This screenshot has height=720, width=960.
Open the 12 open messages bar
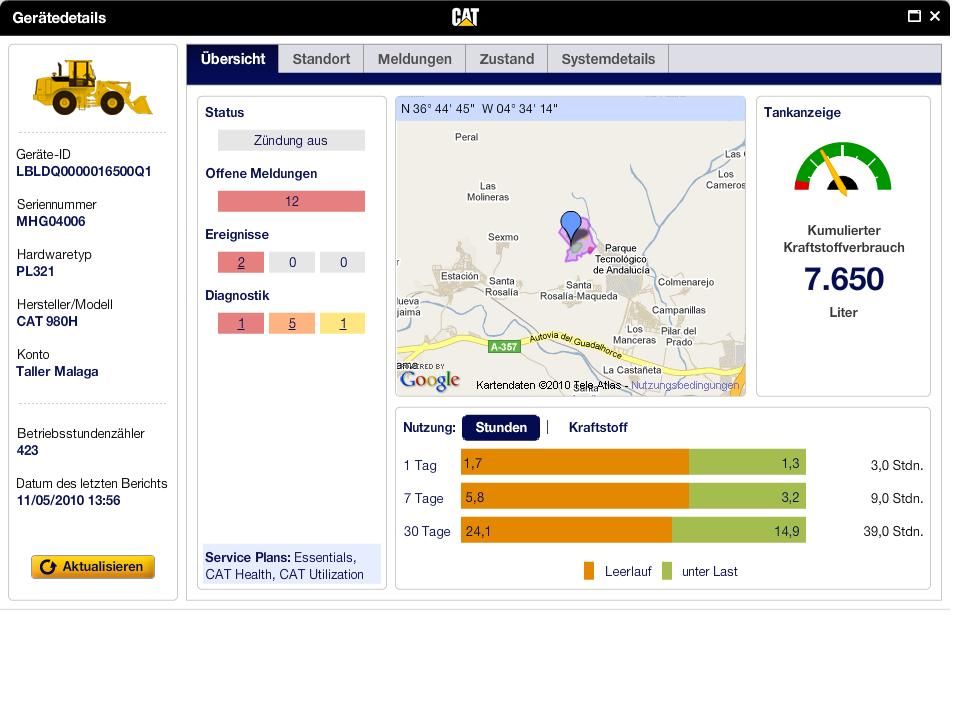point(291,201)
